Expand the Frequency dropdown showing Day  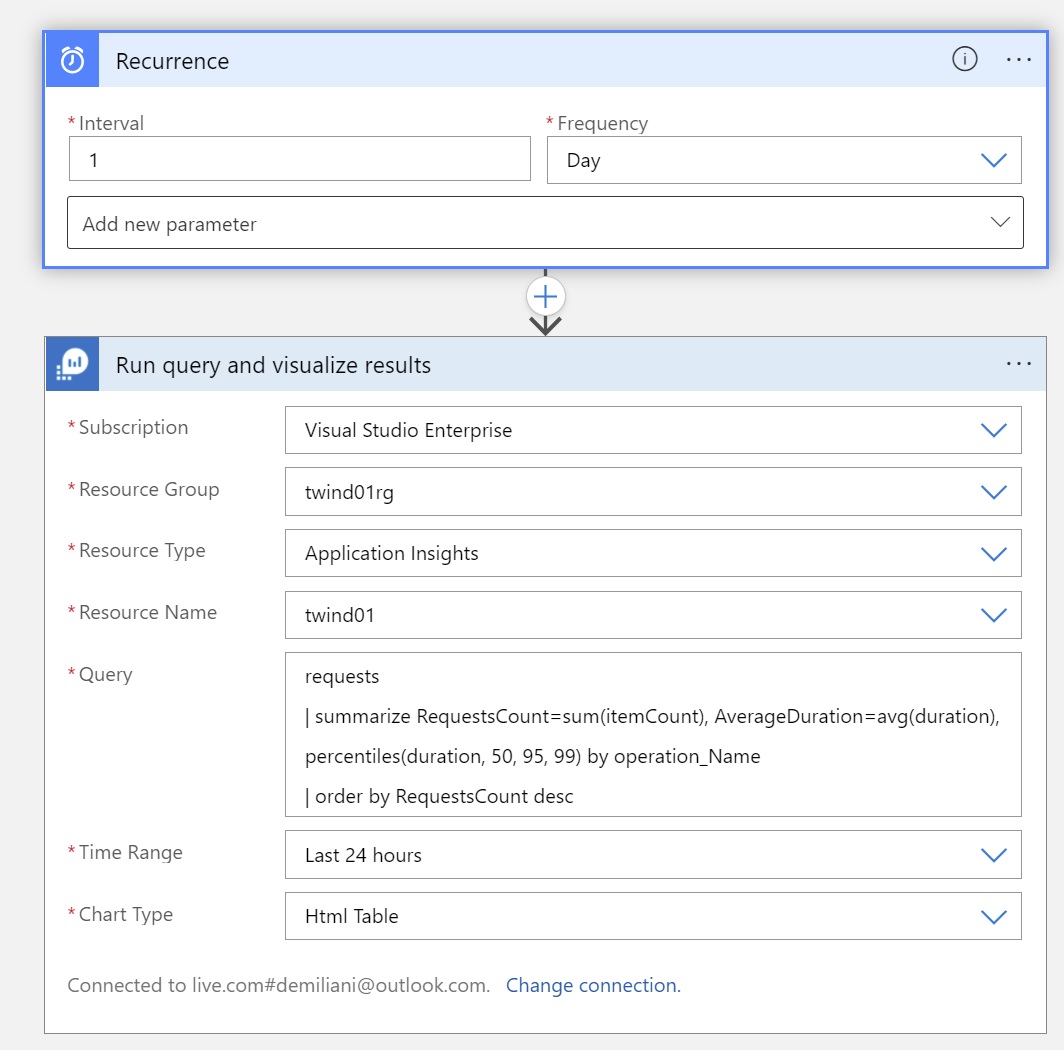point(783,160)
